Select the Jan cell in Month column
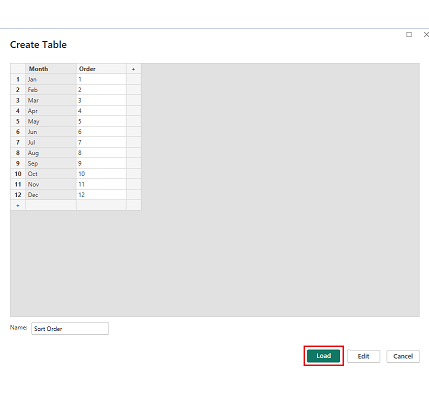 point(51,79)
